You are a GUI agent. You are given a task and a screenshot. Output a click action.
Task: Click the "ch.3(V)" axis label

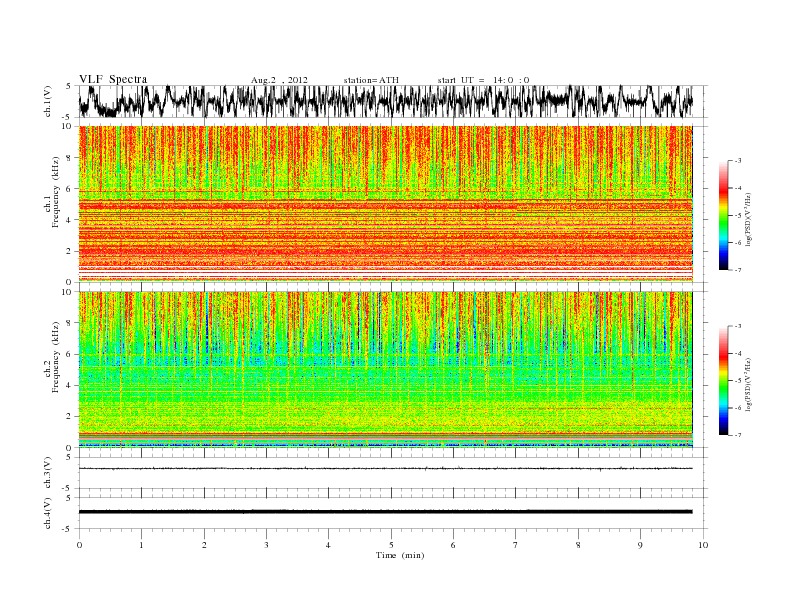(48, 473)
